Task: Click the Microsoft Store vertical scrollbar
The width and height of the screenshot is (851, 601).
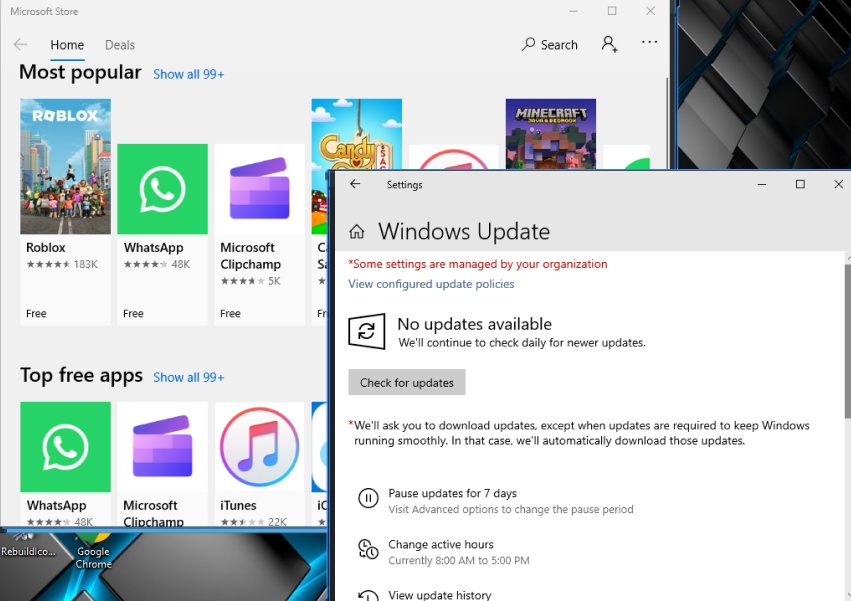Action: [667, 125]
